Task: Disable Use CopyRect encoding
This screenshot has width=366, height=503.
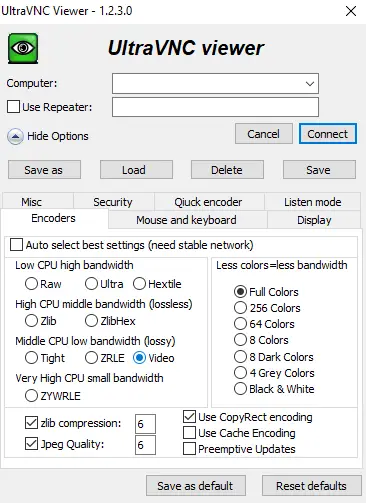Action: coord(189,417)
